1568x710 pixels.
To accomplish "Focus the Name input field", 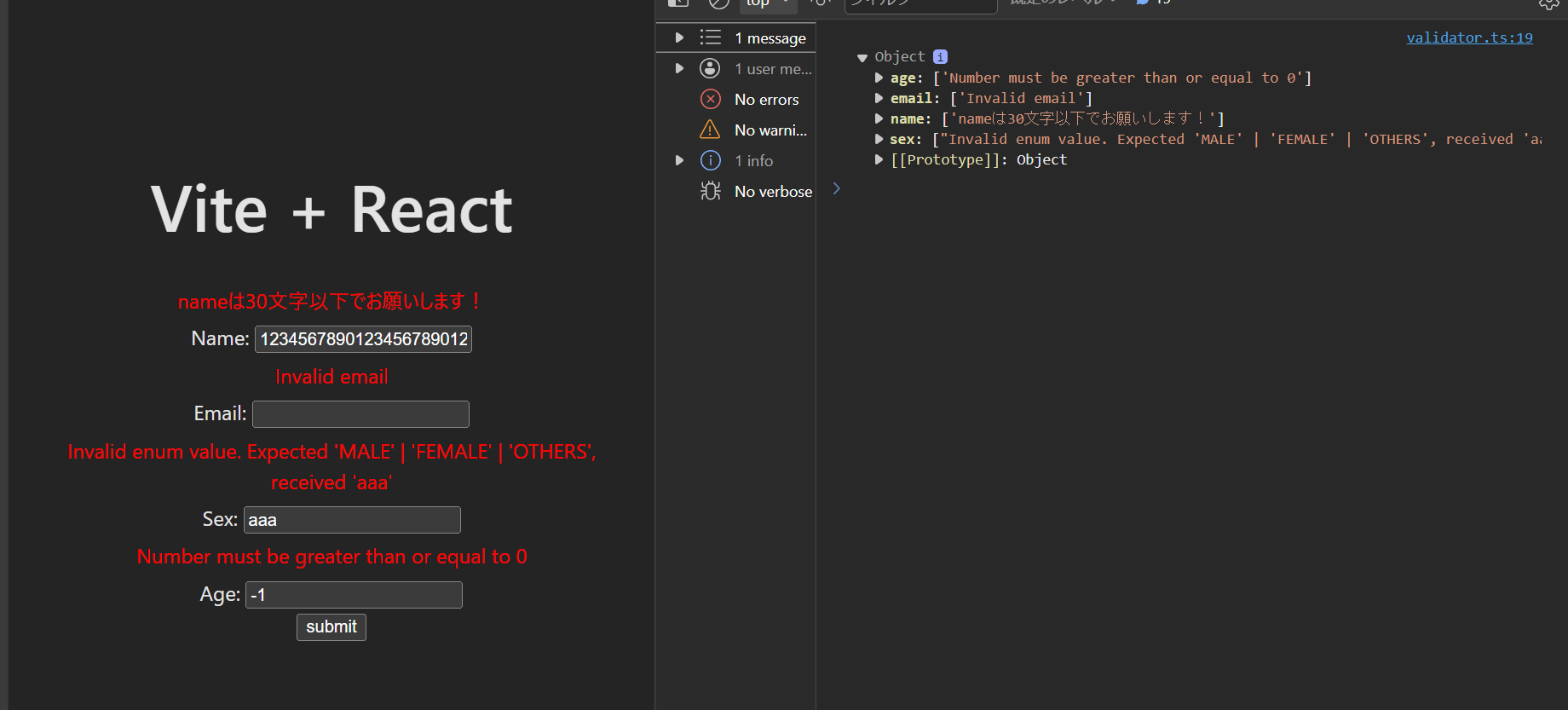I will click(363, 339).
